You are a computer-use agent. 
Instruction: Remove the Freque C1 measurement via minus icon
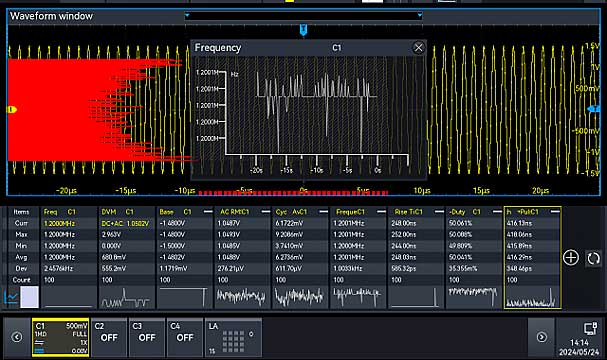(381, 211)
